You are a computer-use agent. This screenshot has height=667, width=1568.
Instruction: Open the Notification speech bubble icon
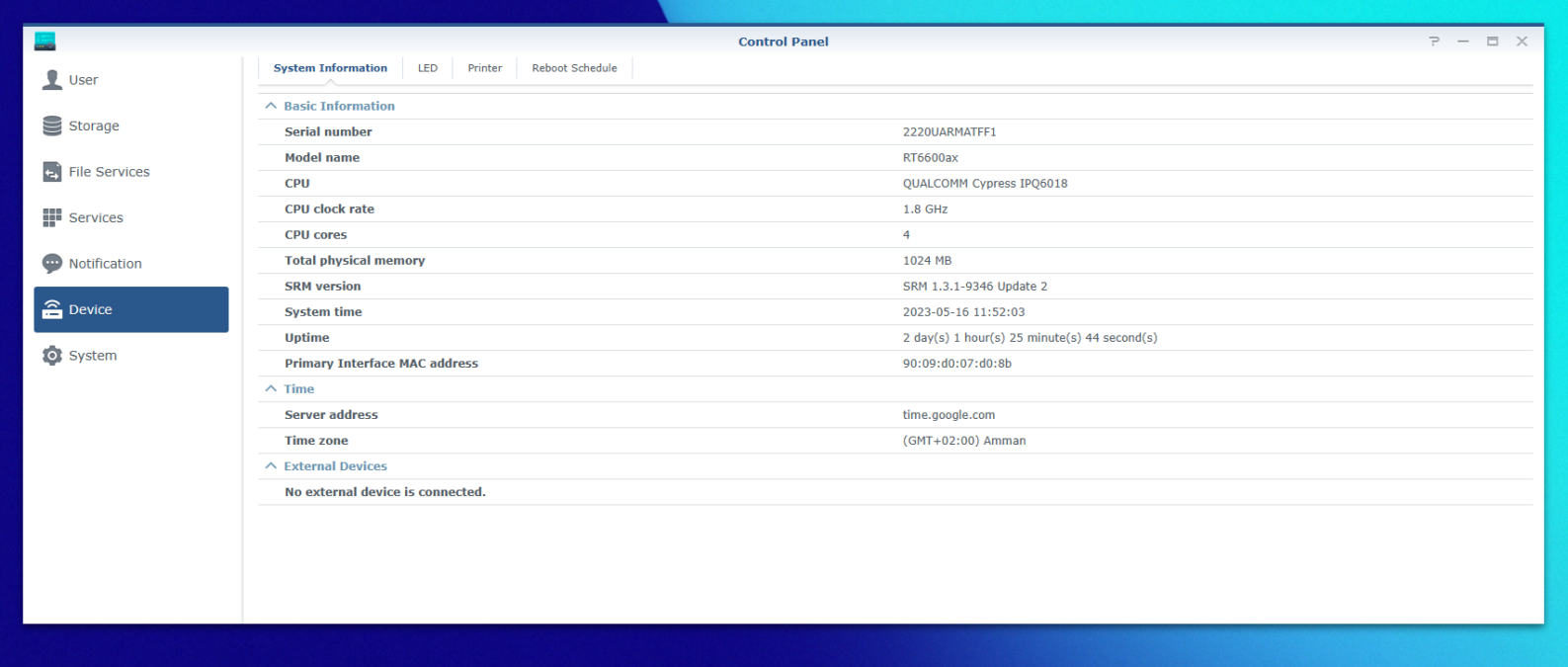(x=52, y=264)
